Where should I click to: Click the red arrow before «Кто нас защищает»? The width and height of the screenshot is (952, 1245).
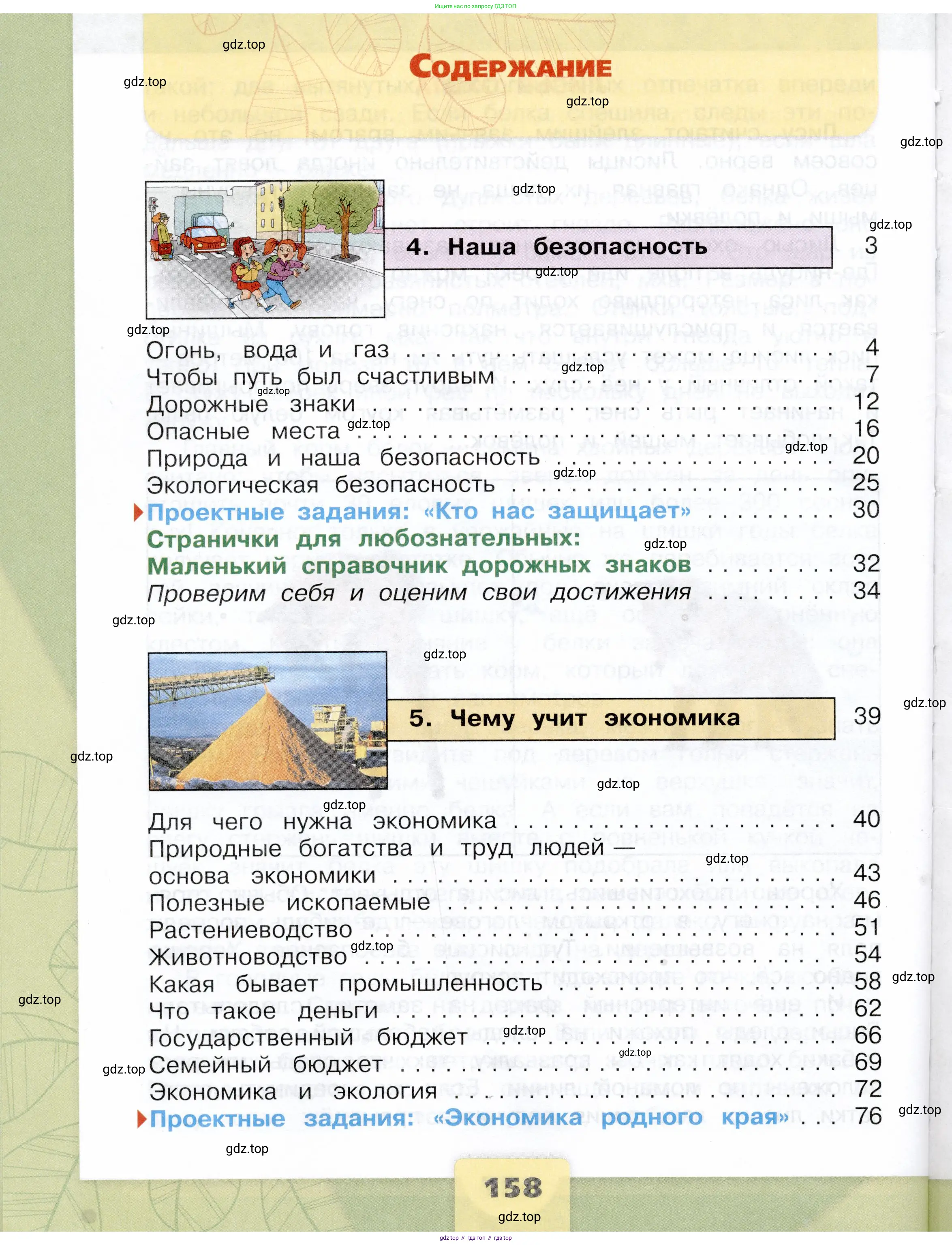pyautogui.click(x=138, y=513)
